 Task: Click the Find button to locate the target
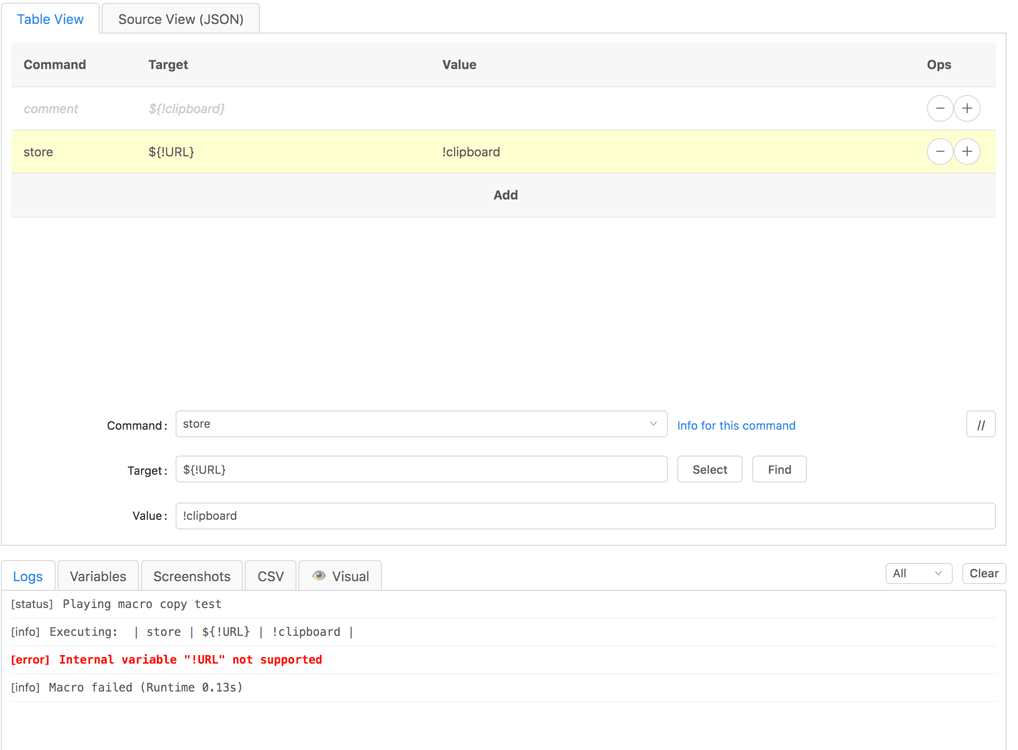[779, 469]
